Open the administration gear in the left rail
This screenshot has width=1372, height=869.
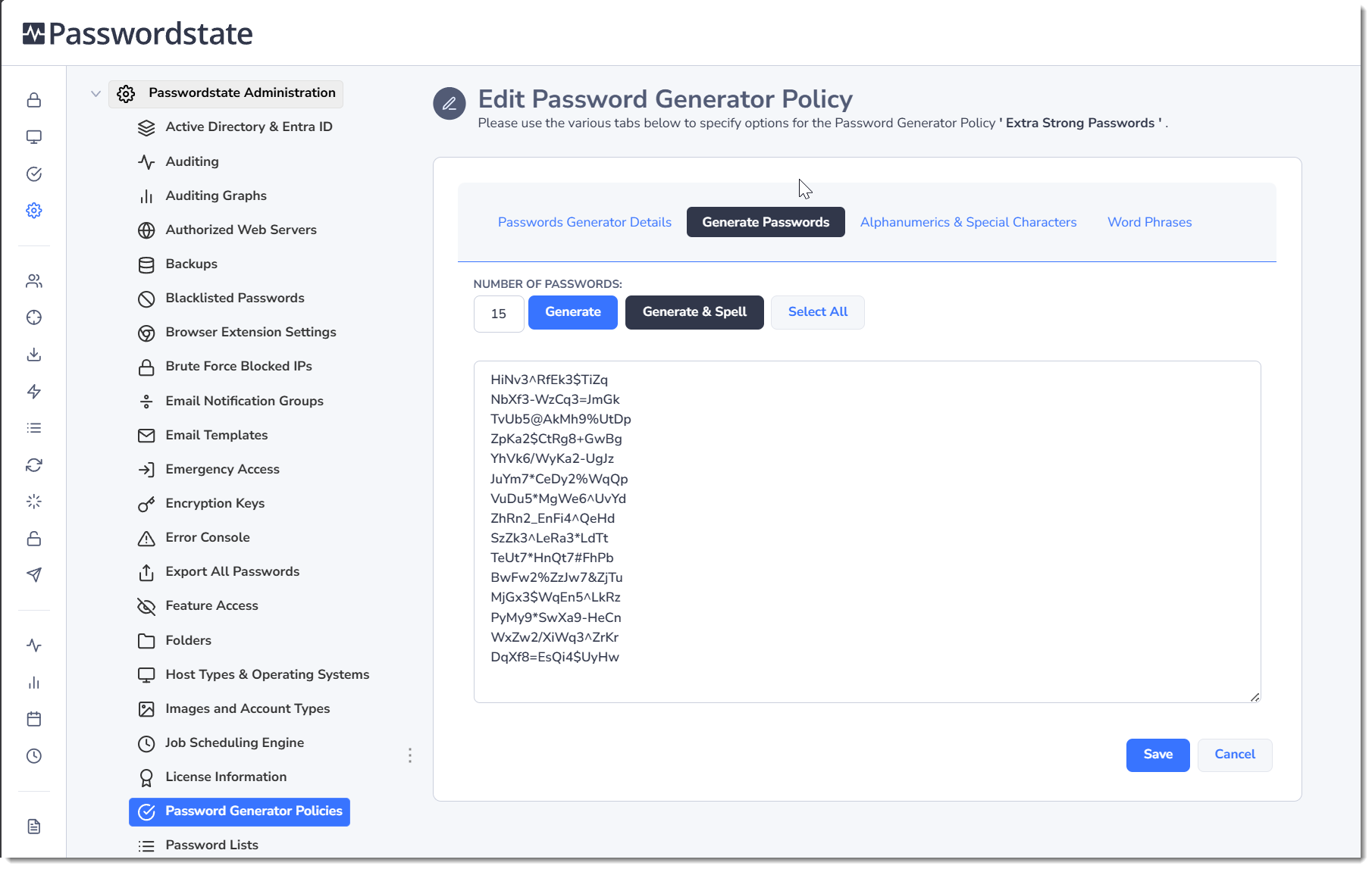click(x=34, y=211)
